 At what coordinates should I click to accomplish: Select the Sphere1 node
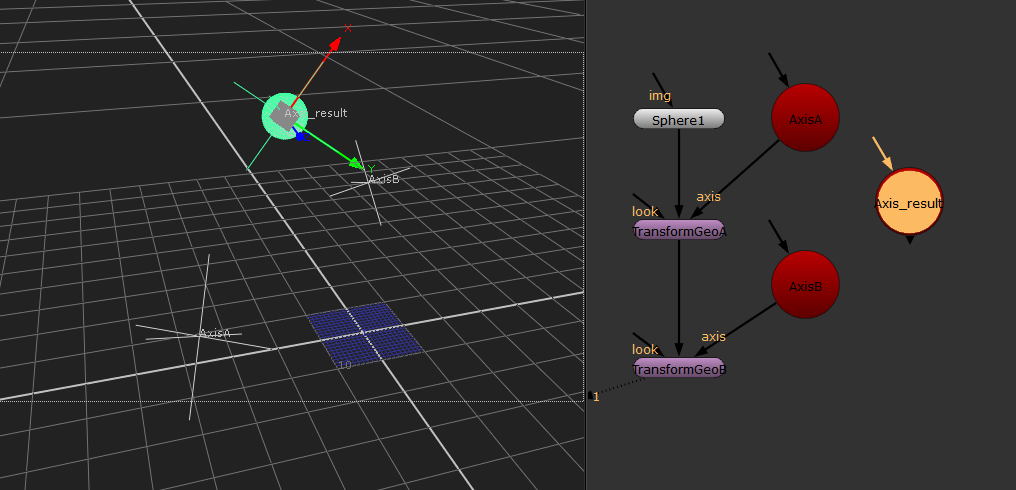coord(678,120)
